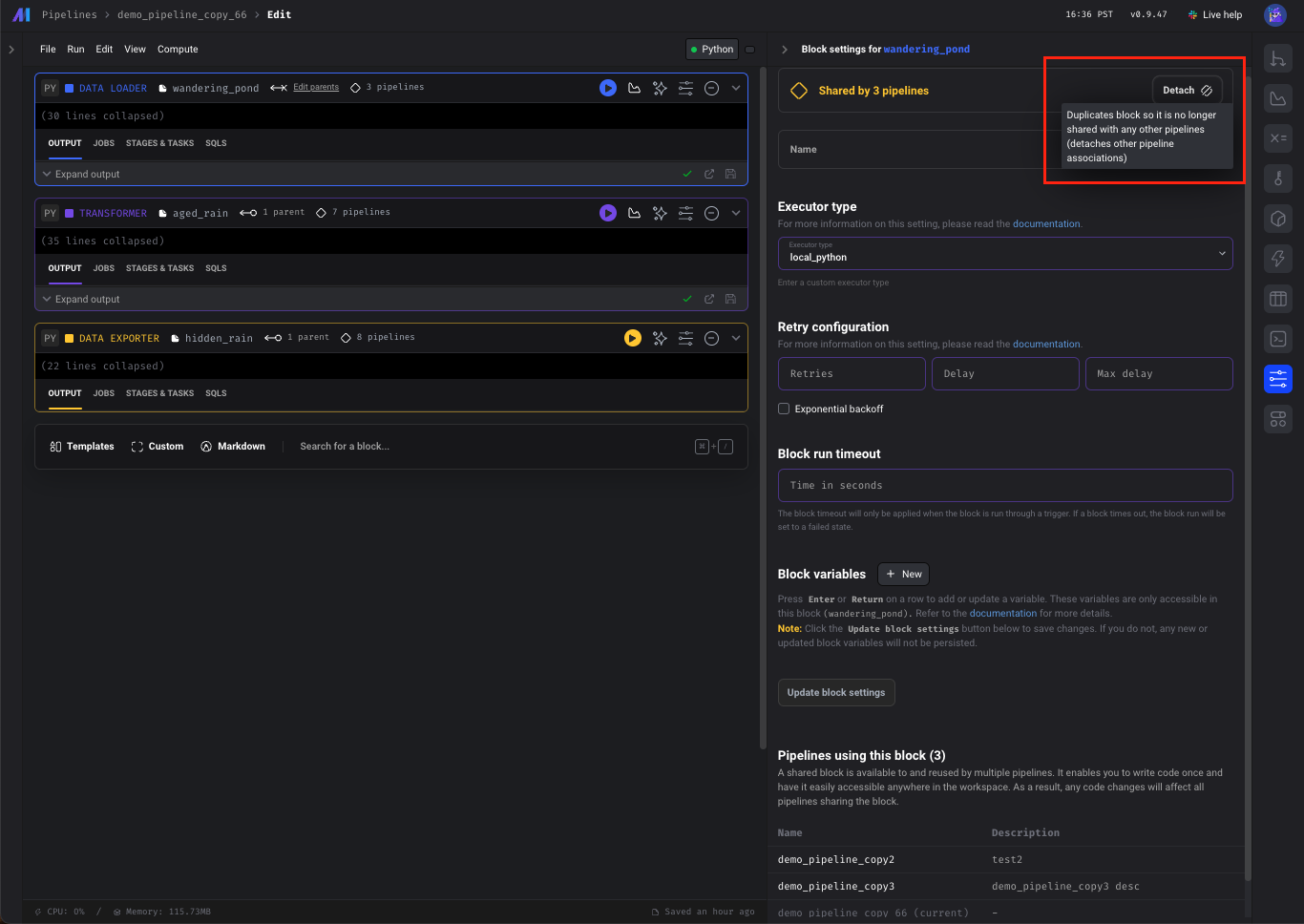Viewport: 1304px width, 924px height.
Task: Open the Callbacks lightning icon in the sidebar
Action: click(1278, 259)
